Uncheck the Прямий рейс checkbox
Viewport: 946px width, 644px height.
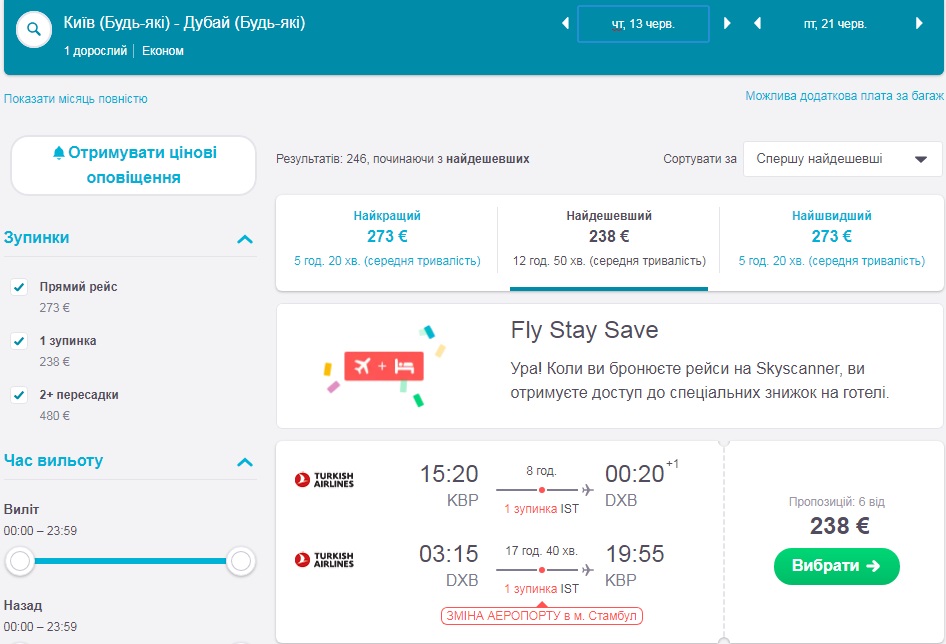point(19,287)
